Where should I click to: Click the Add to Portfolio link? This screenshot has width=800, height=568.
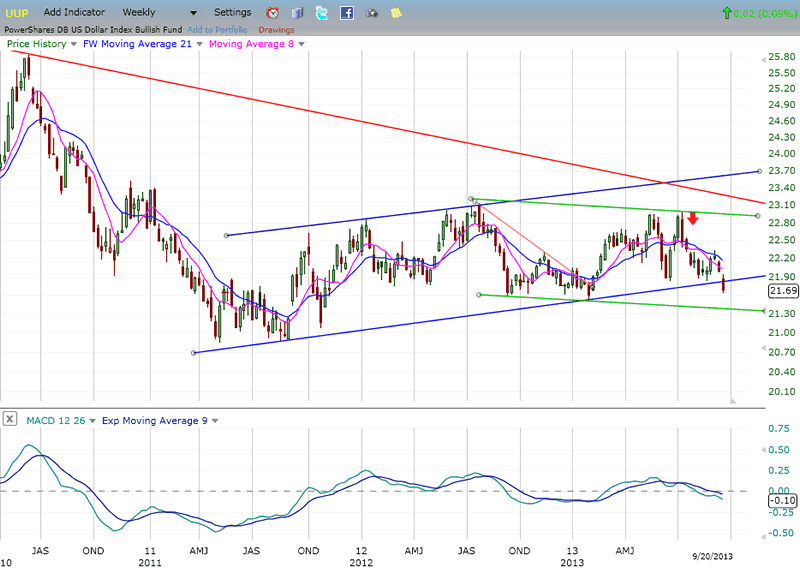[x=216, y=30]
